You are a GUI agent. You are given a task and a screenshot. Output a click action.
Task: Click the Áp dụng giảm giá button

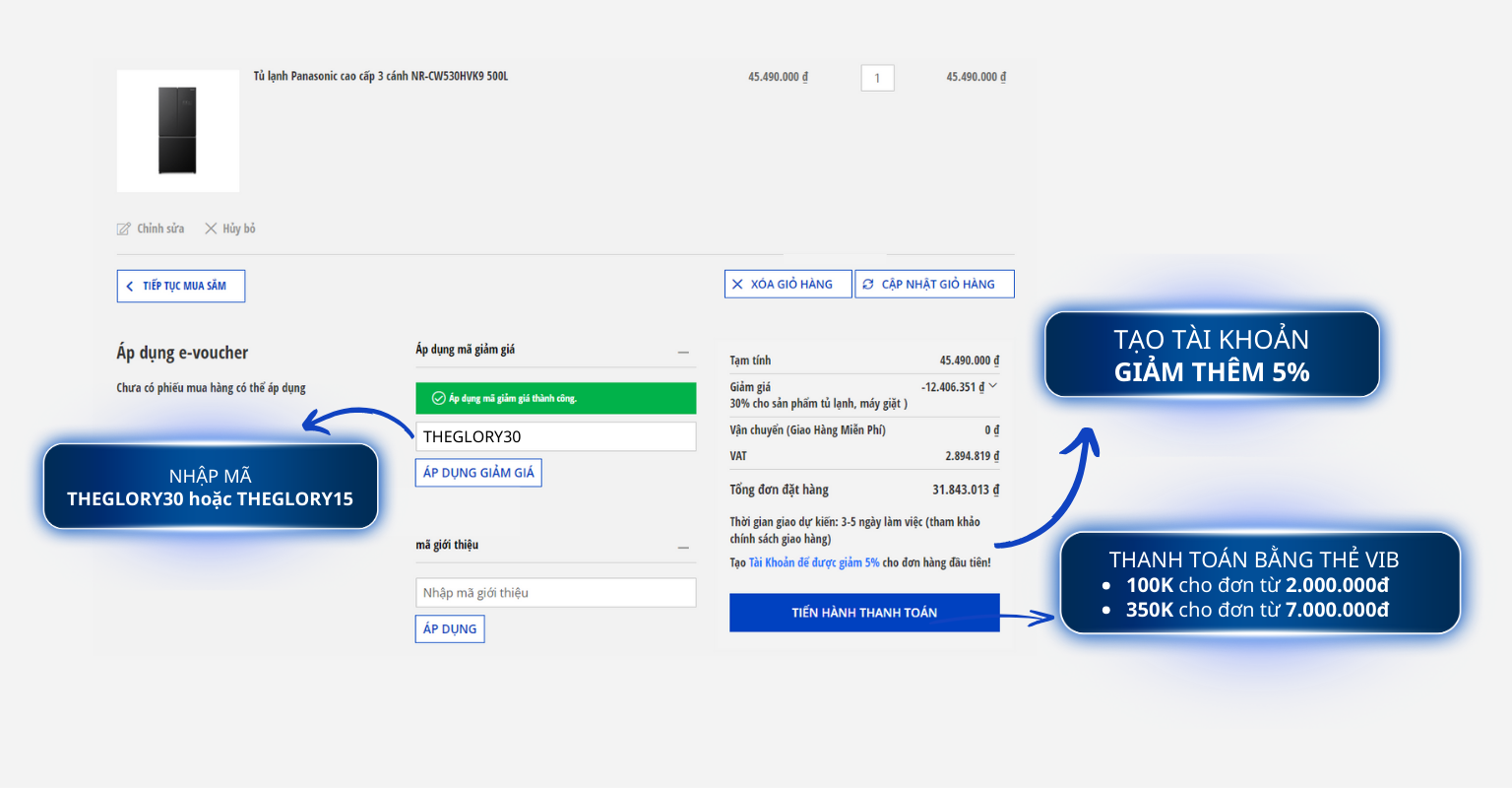click(478, 473)
